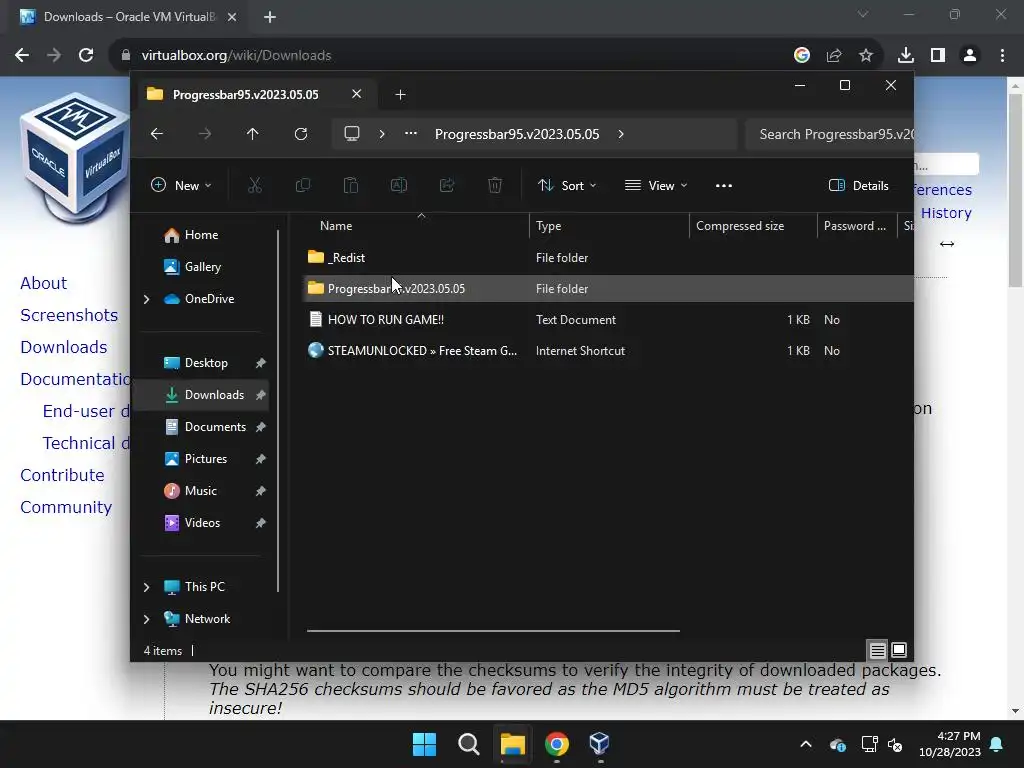
Task: Click the History link on VirtualBox page
Action: click(x=946, y=213)
